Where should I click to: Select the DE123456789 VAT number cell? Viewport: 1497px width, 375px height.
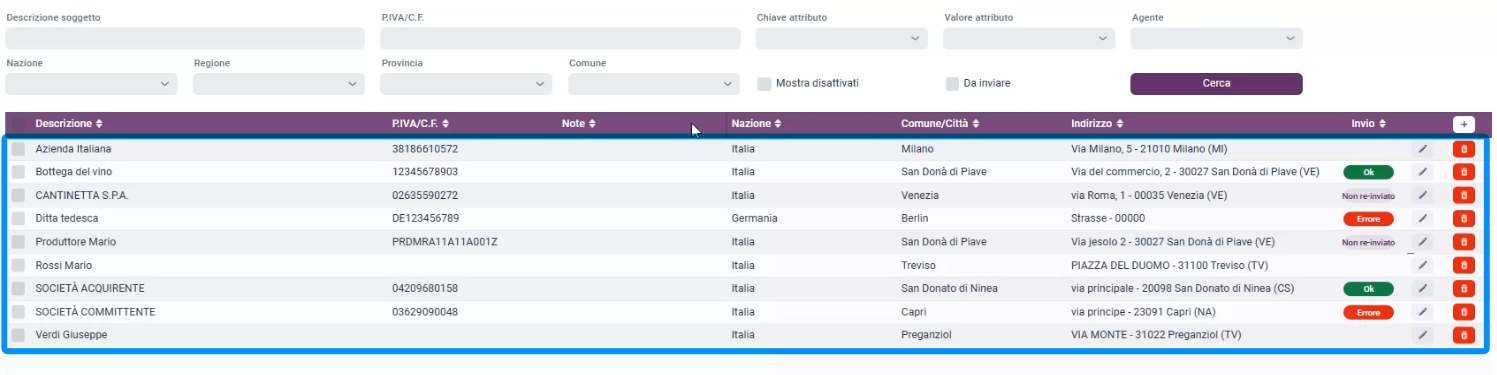[425, 218]
